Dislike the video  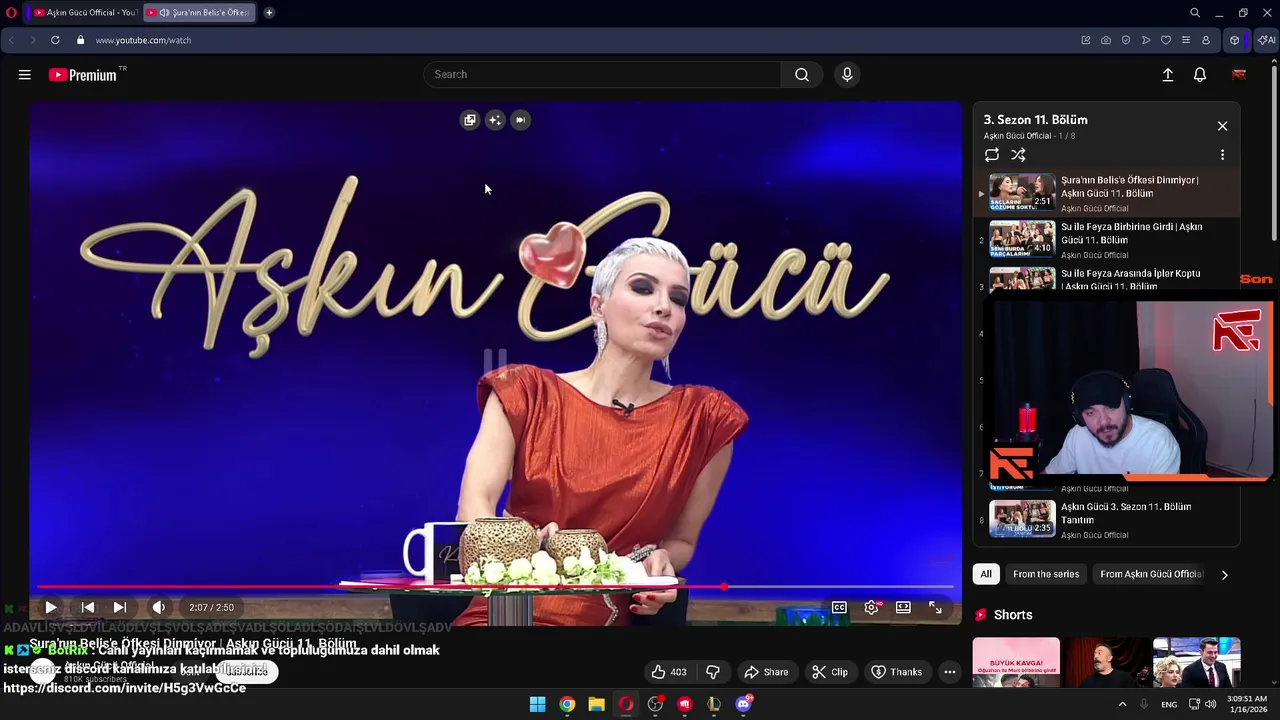pos(713,672)
